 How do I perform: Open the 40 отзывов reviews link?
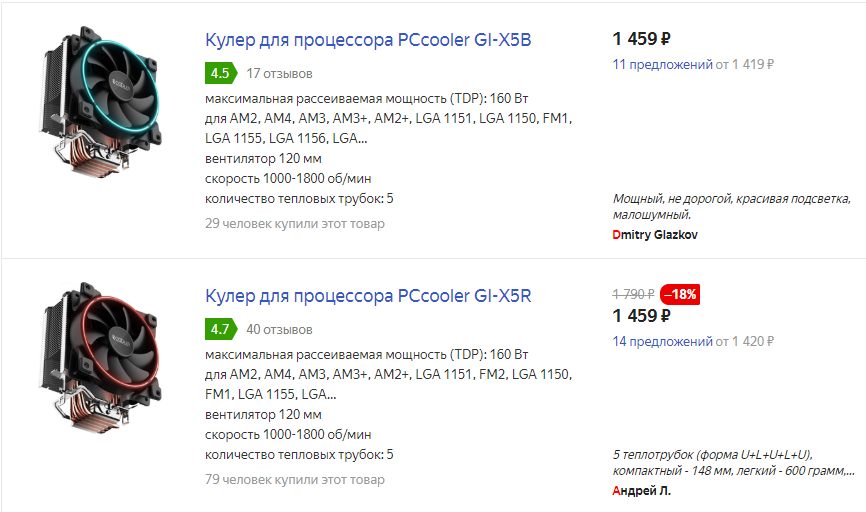pyautogui.click(x=279, y=328)
